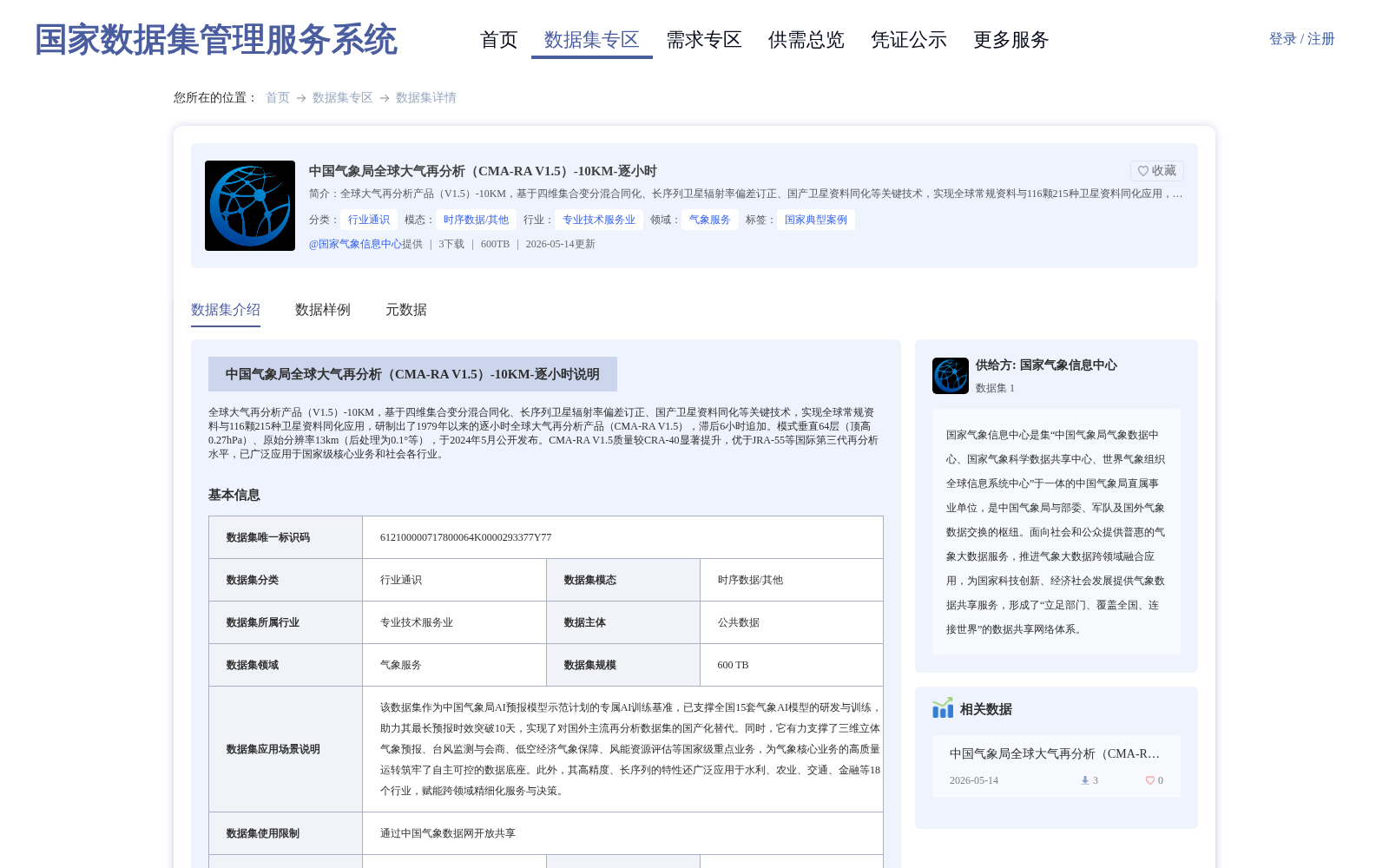Open the 需求专区 navigation menu
Viewport: 1389px width, 868px height.
(x=704, y=40)
